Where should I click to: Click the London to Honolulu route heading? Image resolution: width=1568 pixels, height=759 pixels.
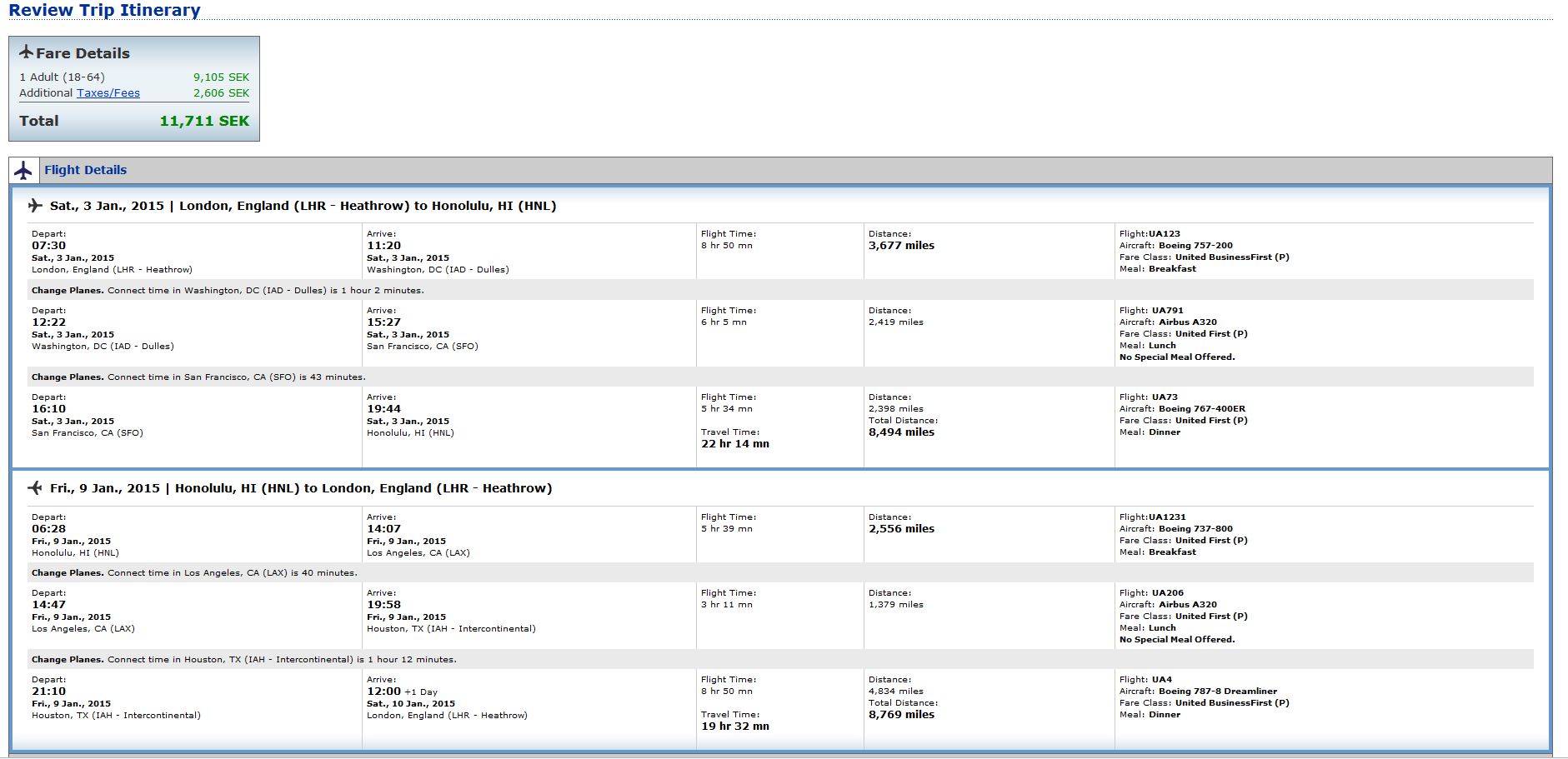pyautogui.click(x=303, y=206)
